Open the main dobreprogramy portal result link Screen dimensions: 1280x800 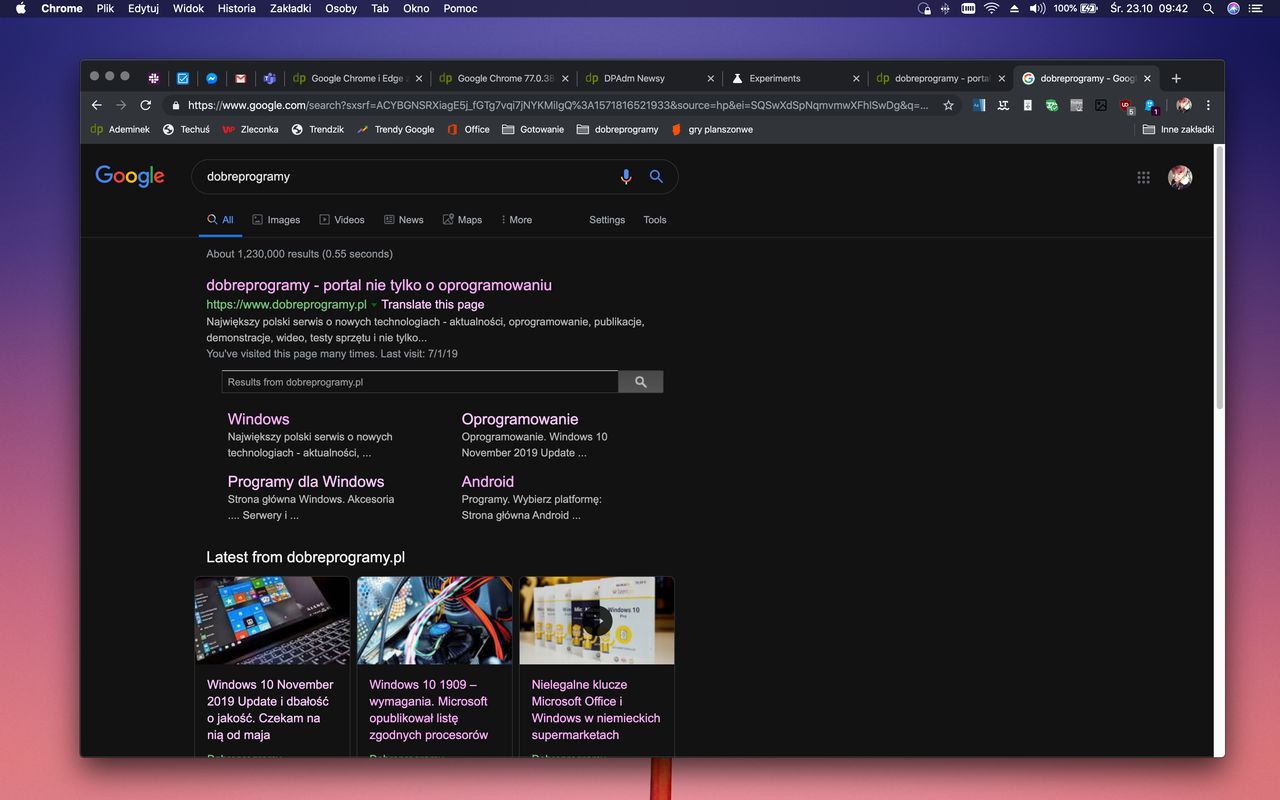379,285
